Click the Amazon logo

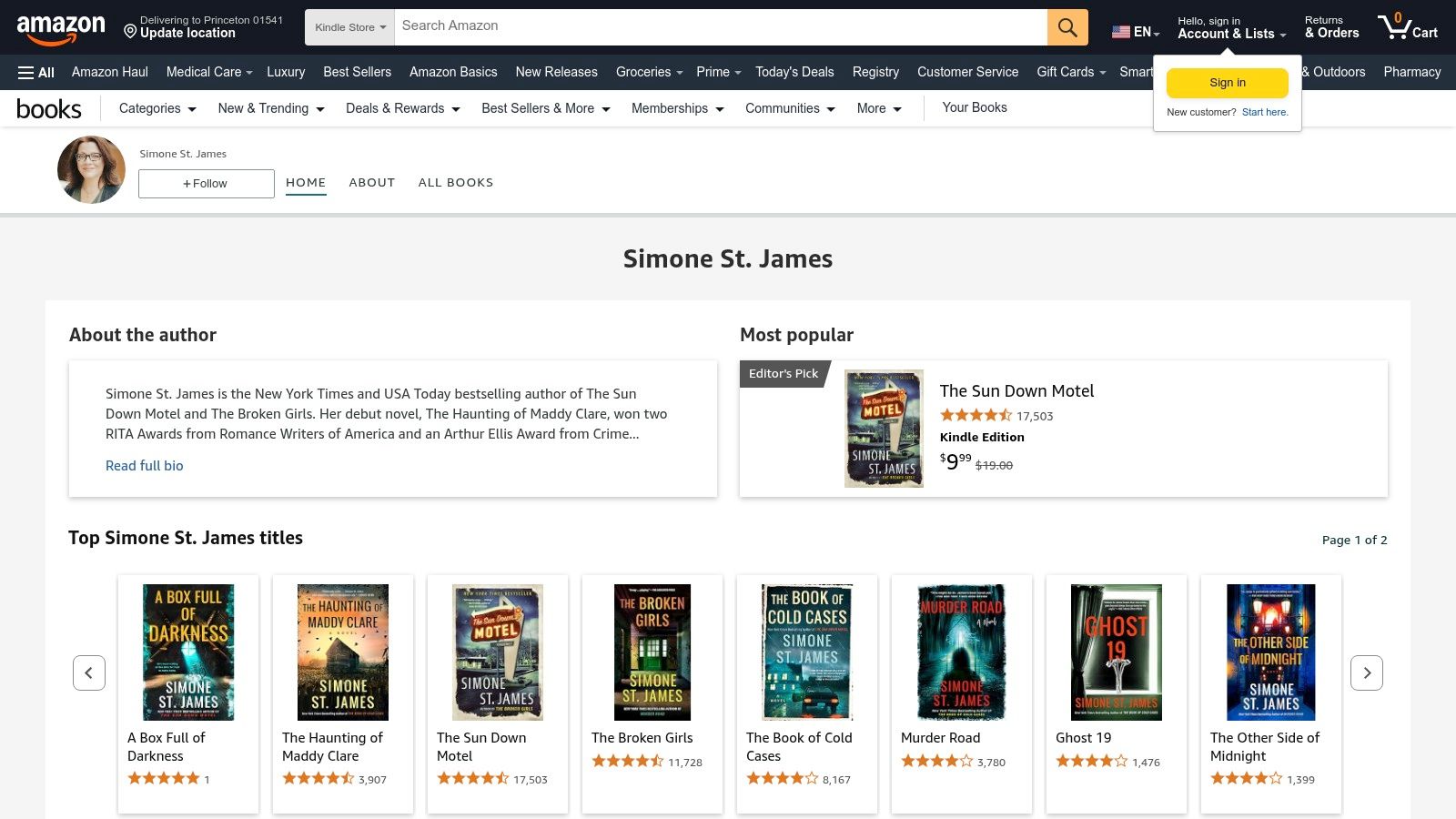coord(60,29)
